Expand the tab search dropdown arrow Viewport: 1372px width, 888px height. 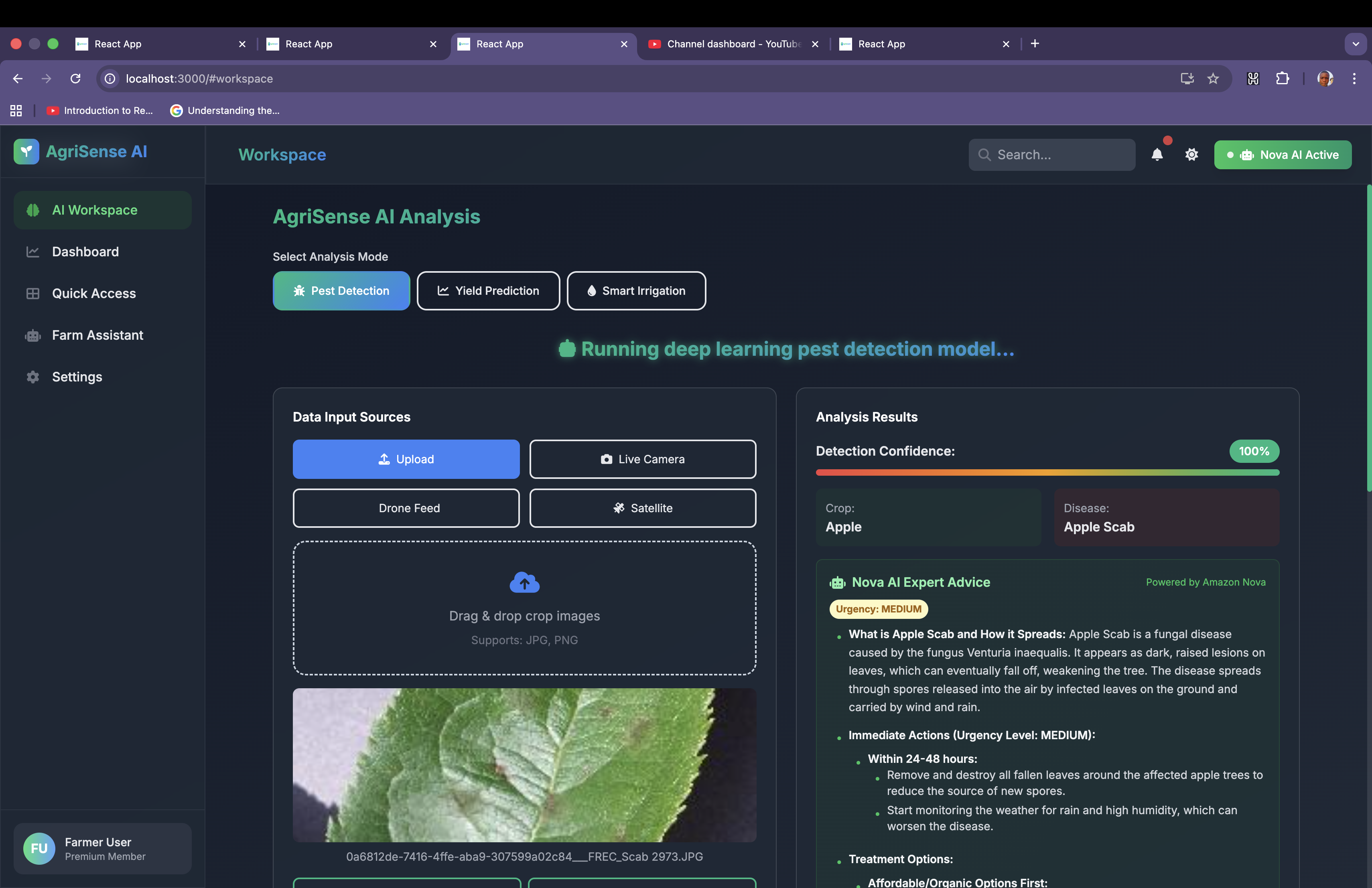1355,44
